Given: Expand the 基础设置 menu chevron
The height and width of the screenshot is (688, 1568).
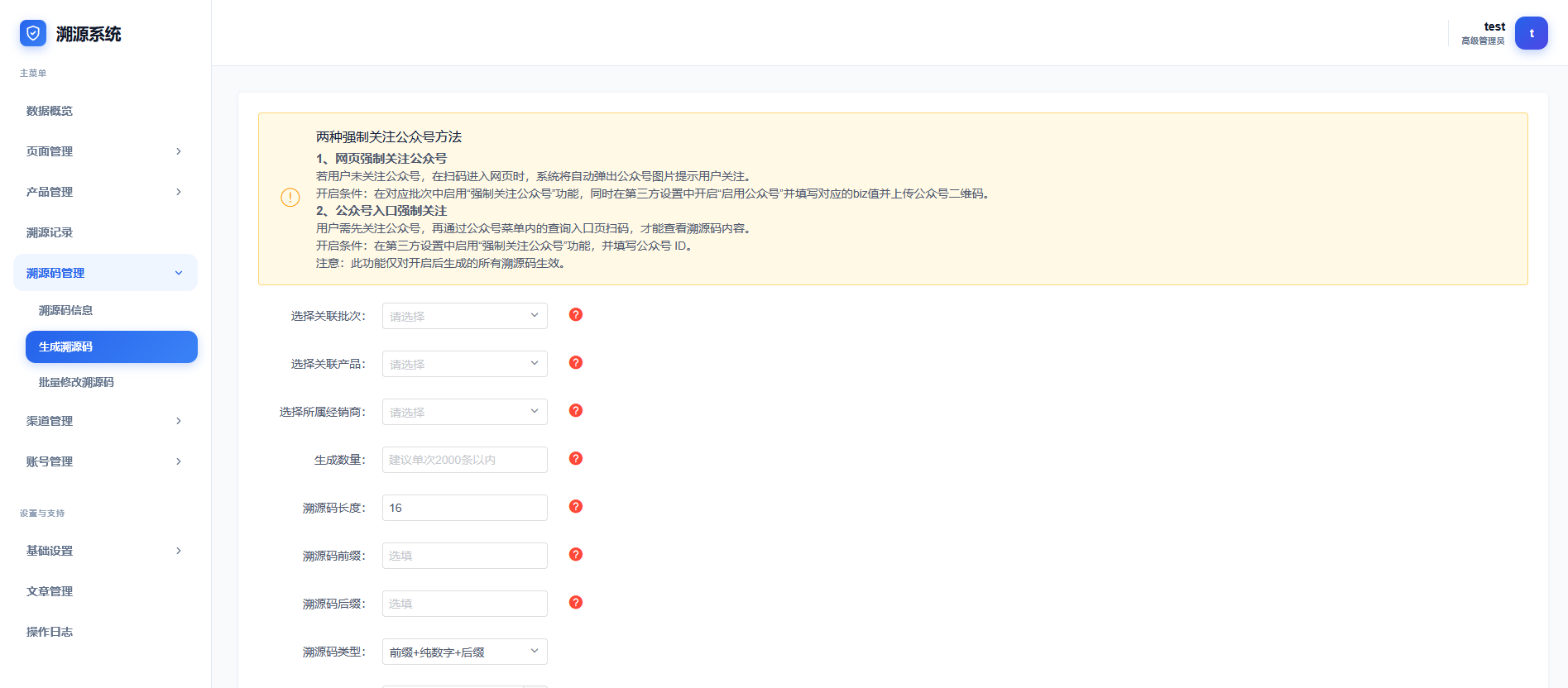Looking at the screenshot, I should [179, 551].
